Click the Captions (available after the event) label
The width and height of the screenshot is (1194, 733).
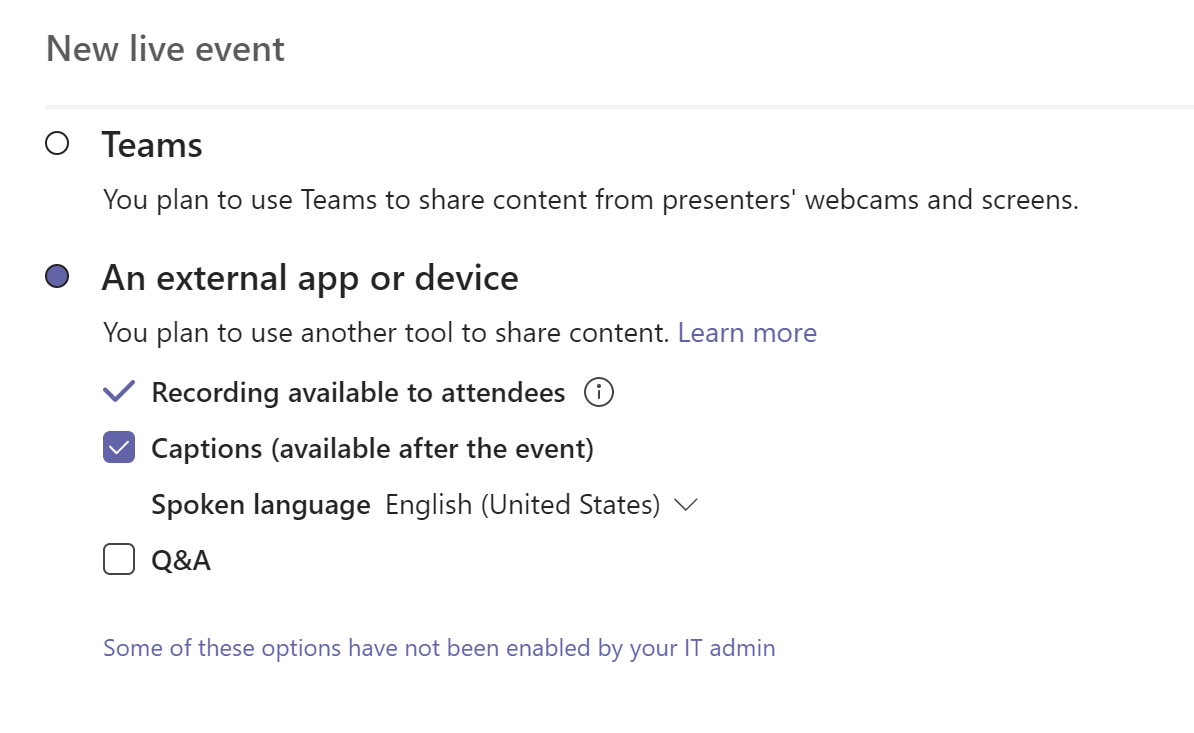pyautogui.click(x=372, y=449)
